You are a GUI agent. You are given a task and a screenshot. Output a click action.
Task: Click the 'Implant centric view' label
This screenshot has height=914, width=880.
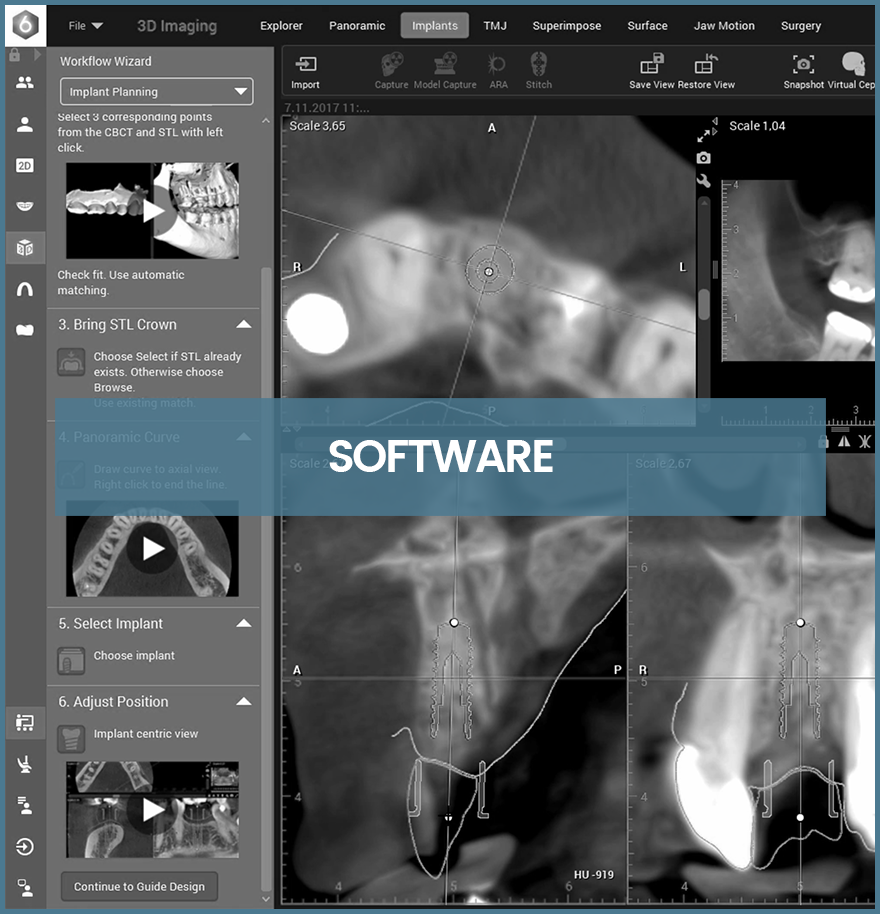click(146, 734)
